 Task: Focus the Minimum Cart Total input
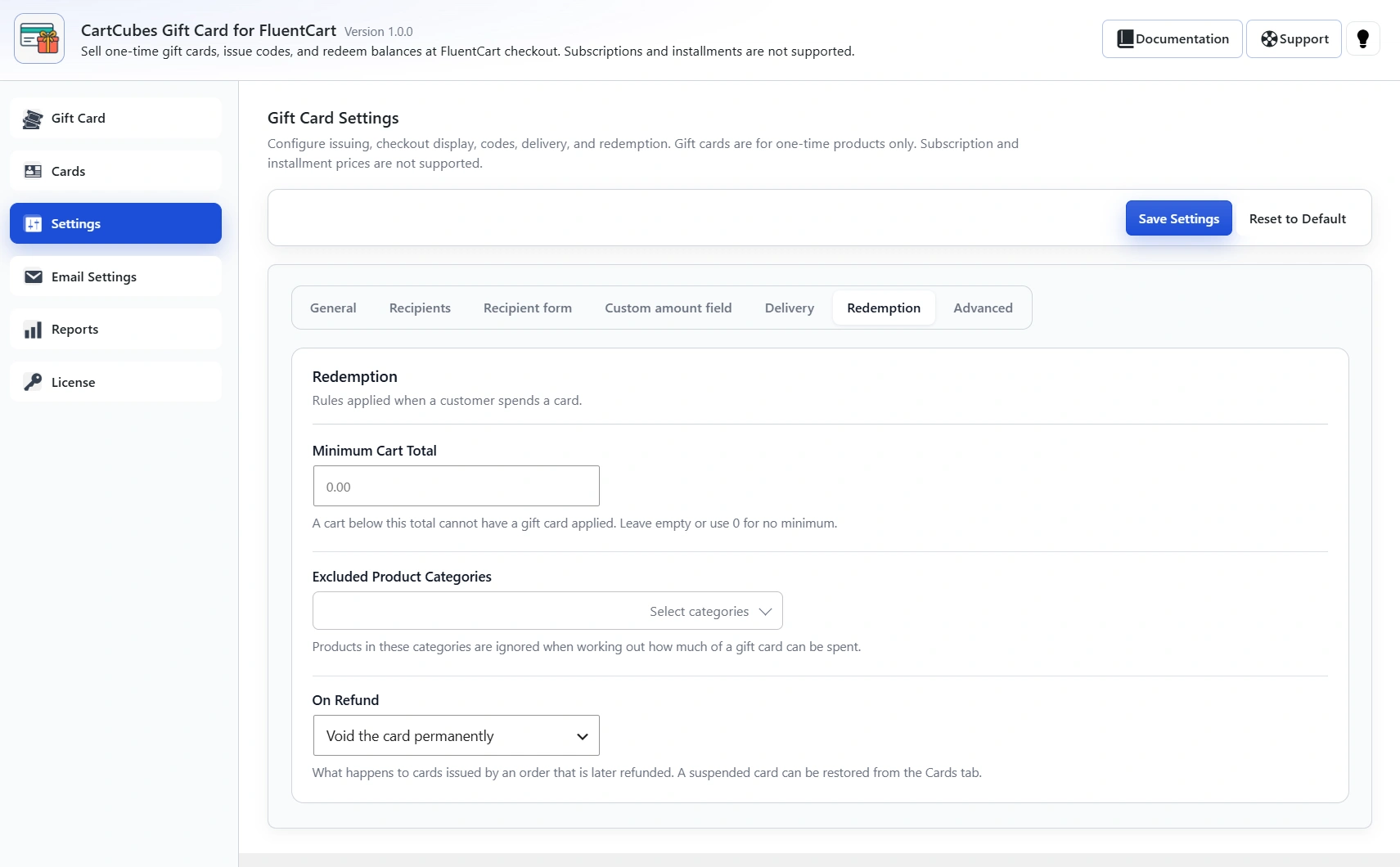pyautogui.click(x=457, y=486)
